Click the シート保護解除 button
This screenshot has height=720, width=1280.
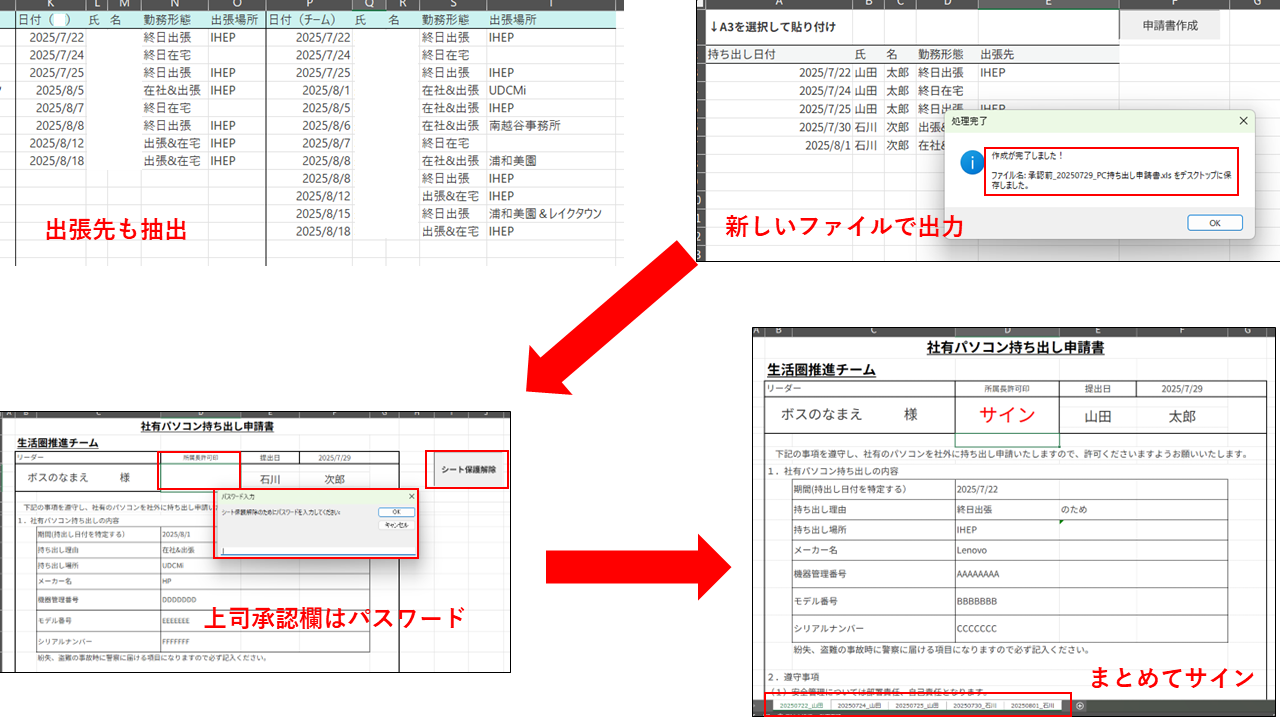tap(468, 469)
